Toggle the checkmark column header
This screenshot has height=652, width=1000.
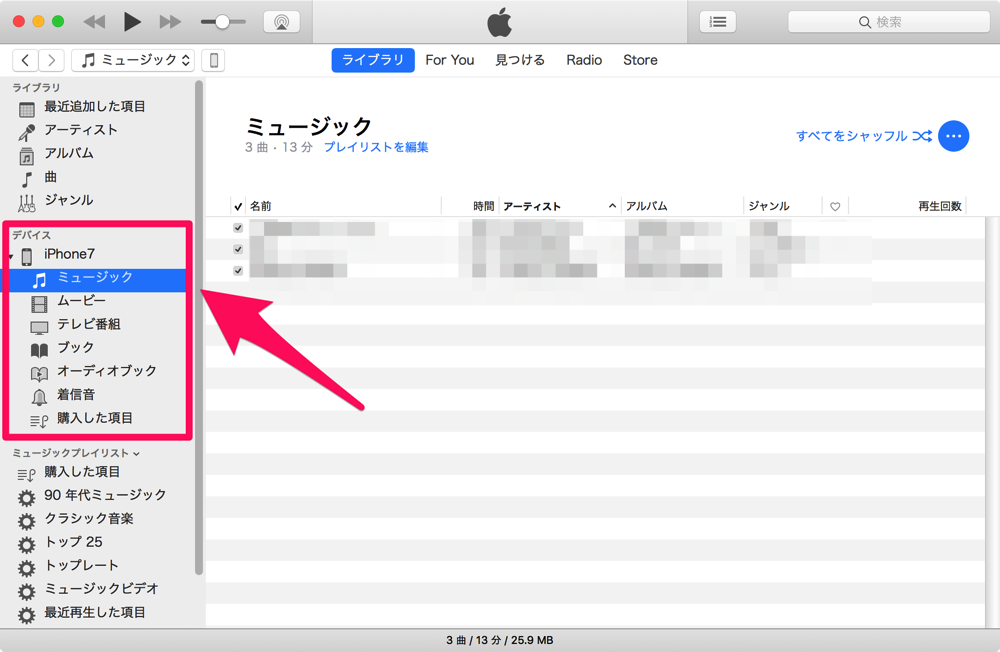coord(238,206)
